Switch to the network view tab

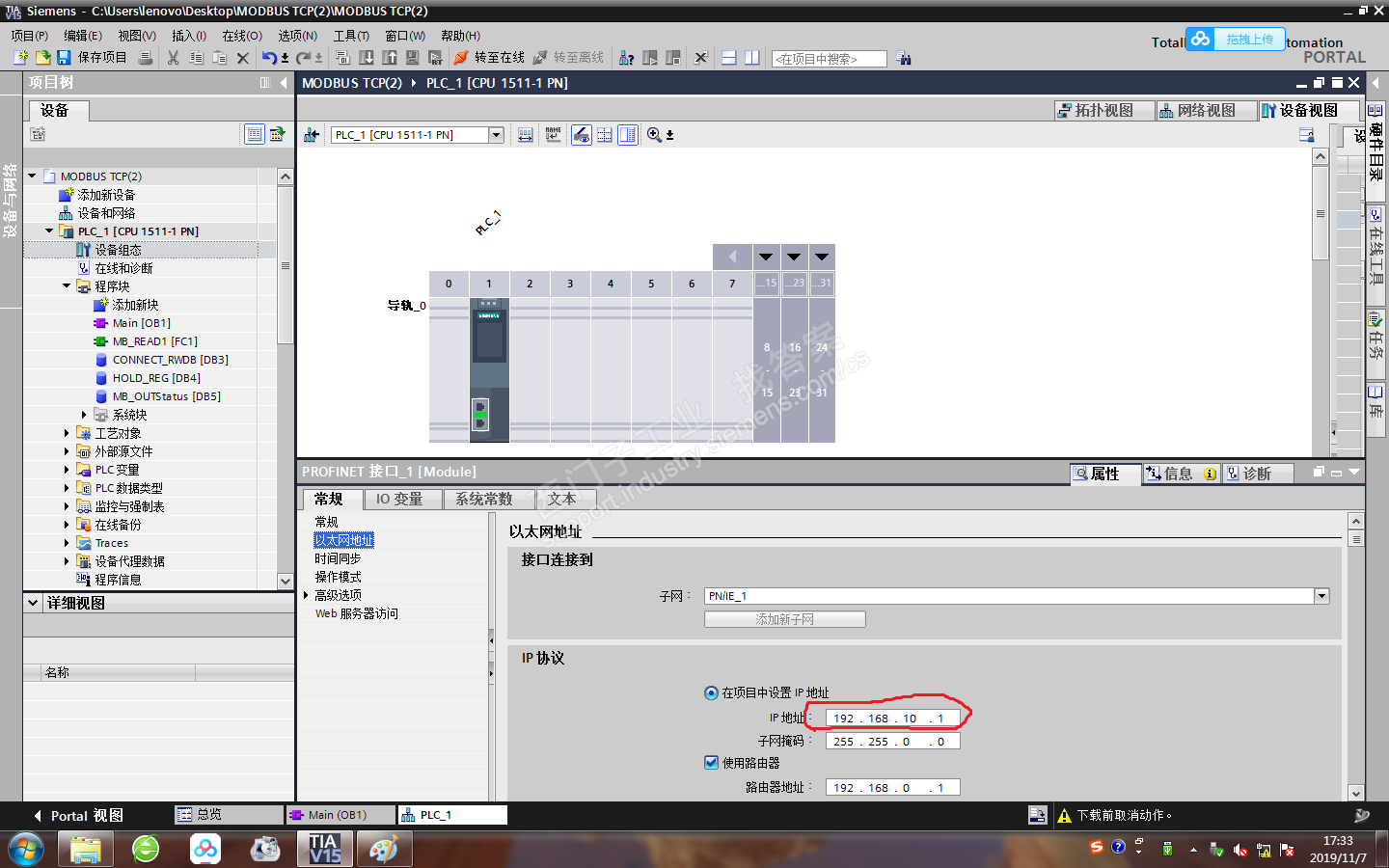click(x=1206, y=111)
